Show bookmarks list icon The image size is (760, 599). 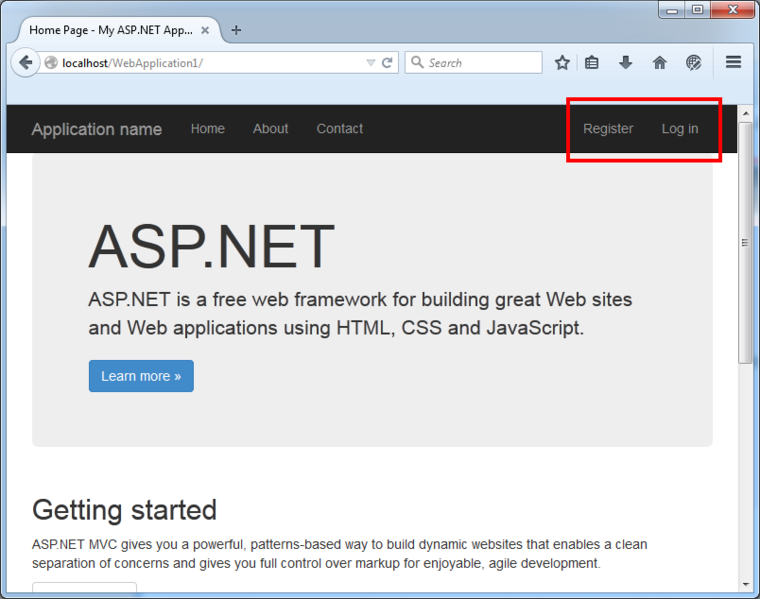[x=592, y=63]
